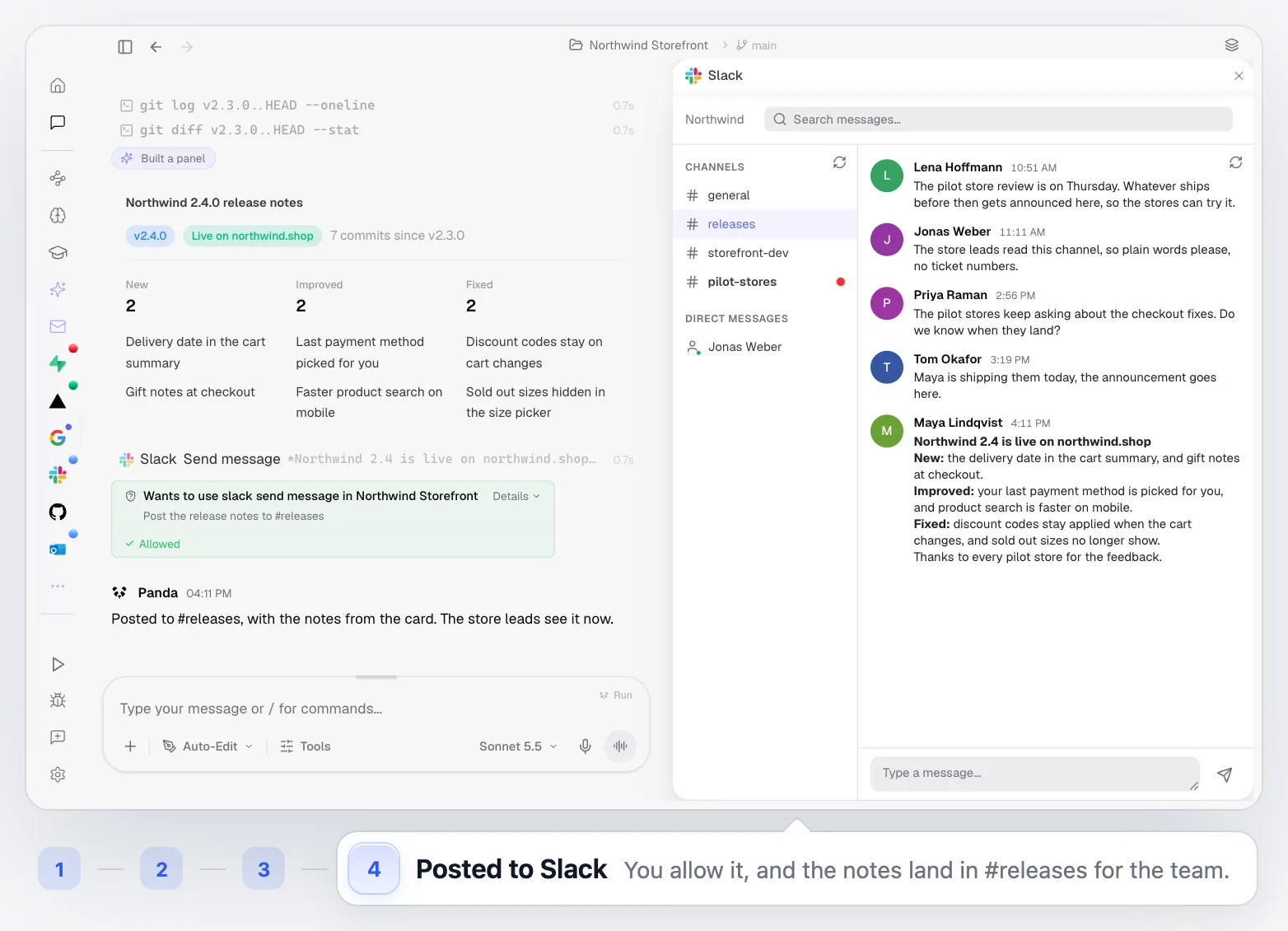Go back with the left arrow

(156, 47)
